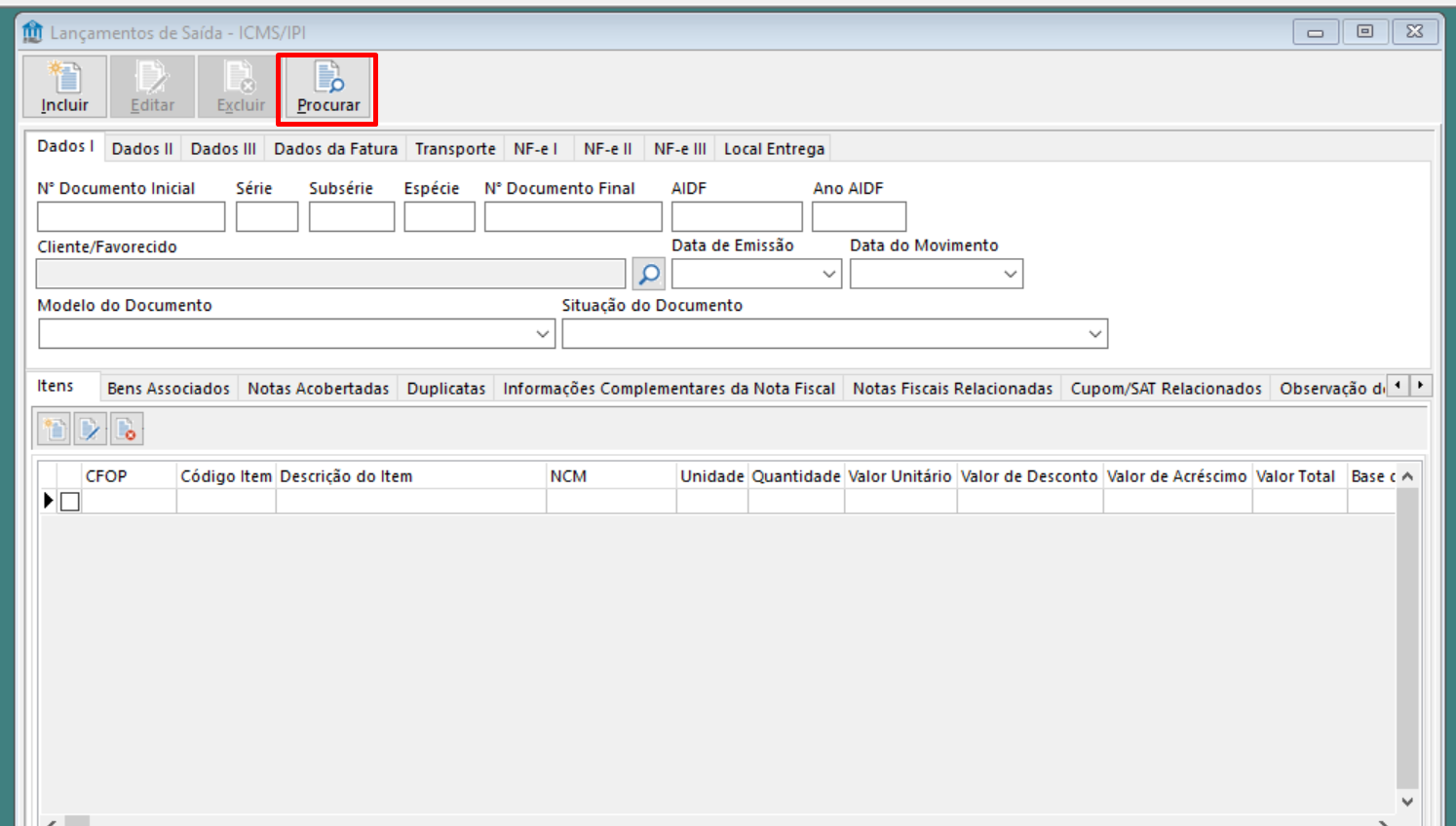Viewport: 1456px width, 826px height.
Task: Open client search magnifier icon
Action: [x=649, y=274]
